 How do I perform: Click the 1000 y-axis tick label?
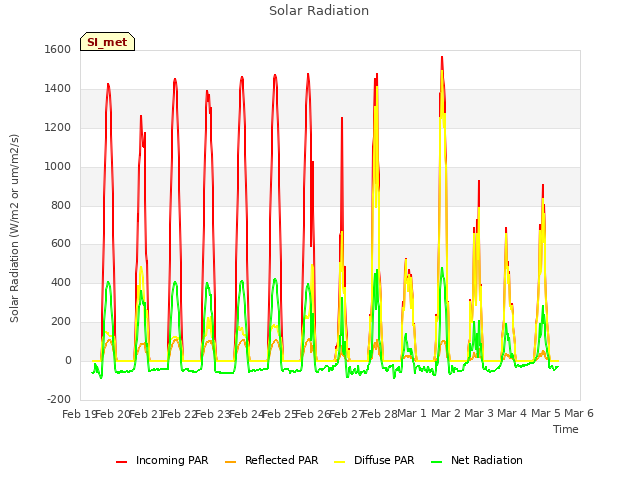tap(58, 167)
